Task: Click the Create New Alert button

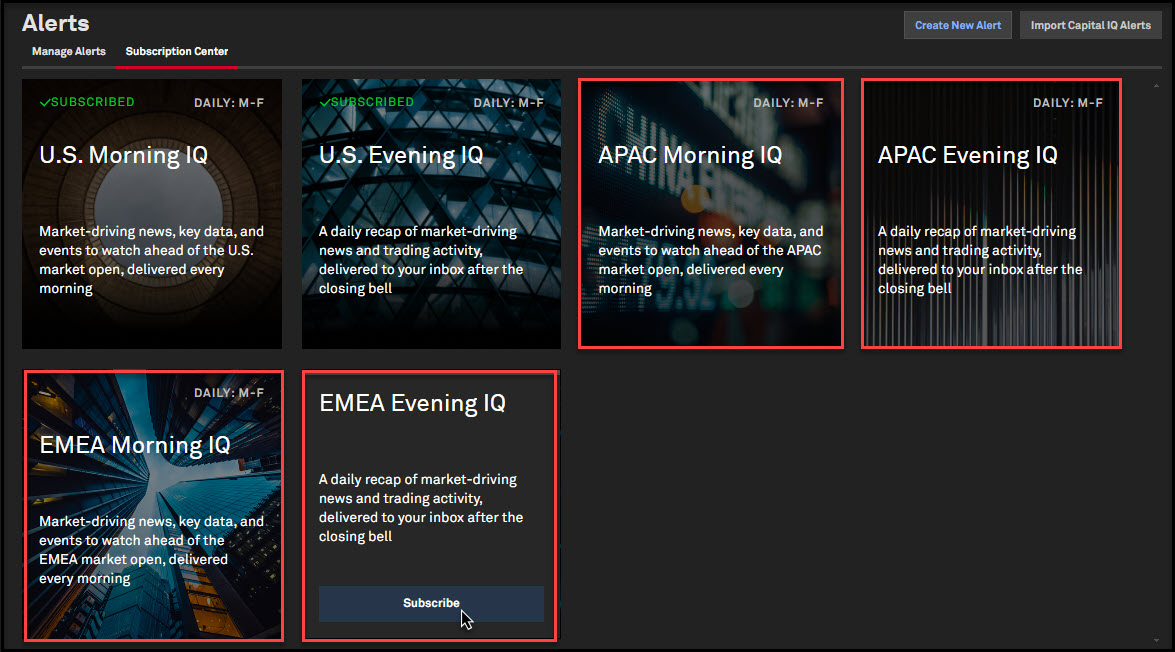Action: [958, 25]
